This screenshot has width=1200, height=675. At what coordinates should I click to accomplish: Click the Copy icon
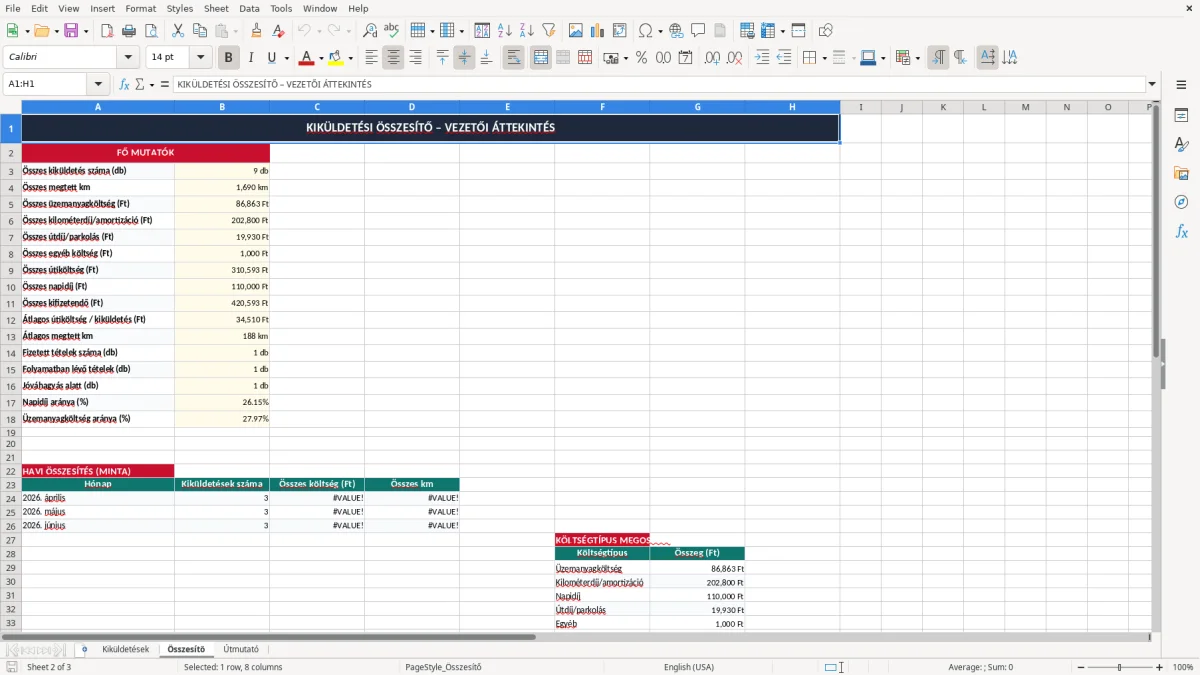[x=199, y=31]
